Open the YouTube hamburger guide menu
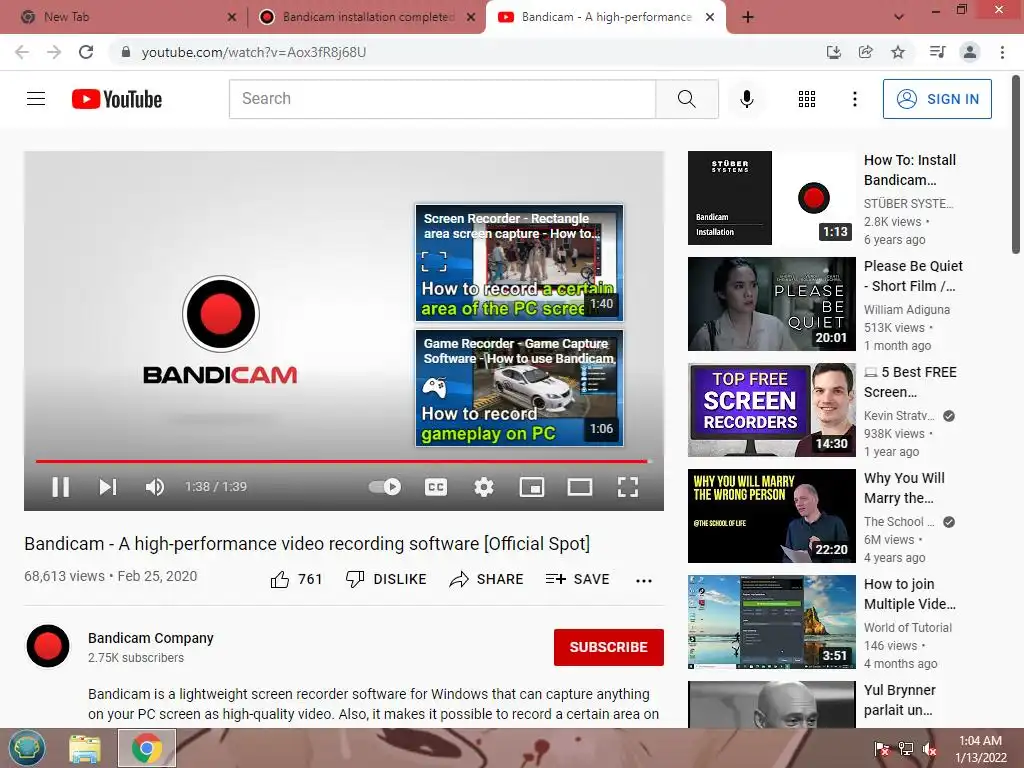 [x=36, y=99]
